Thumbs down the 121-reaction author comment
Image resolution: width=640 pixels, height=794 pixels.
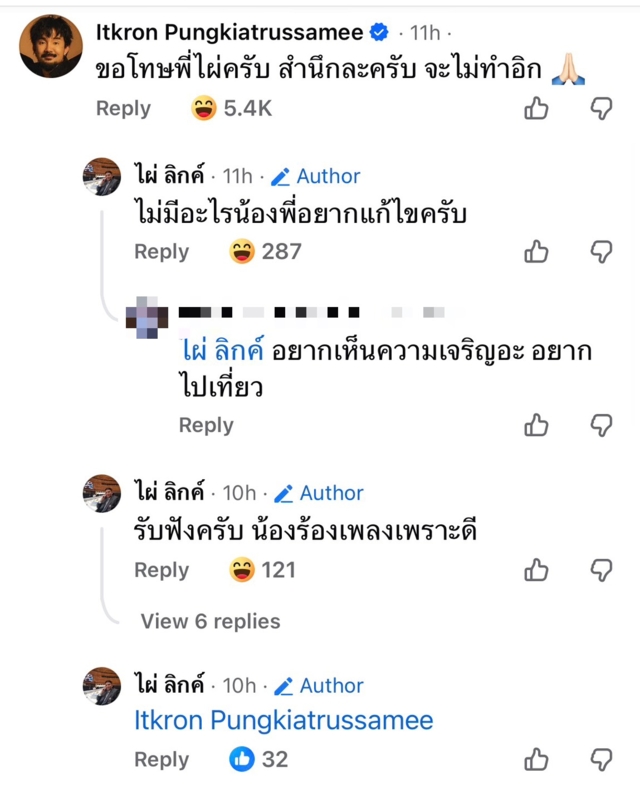tap(601, 570)
